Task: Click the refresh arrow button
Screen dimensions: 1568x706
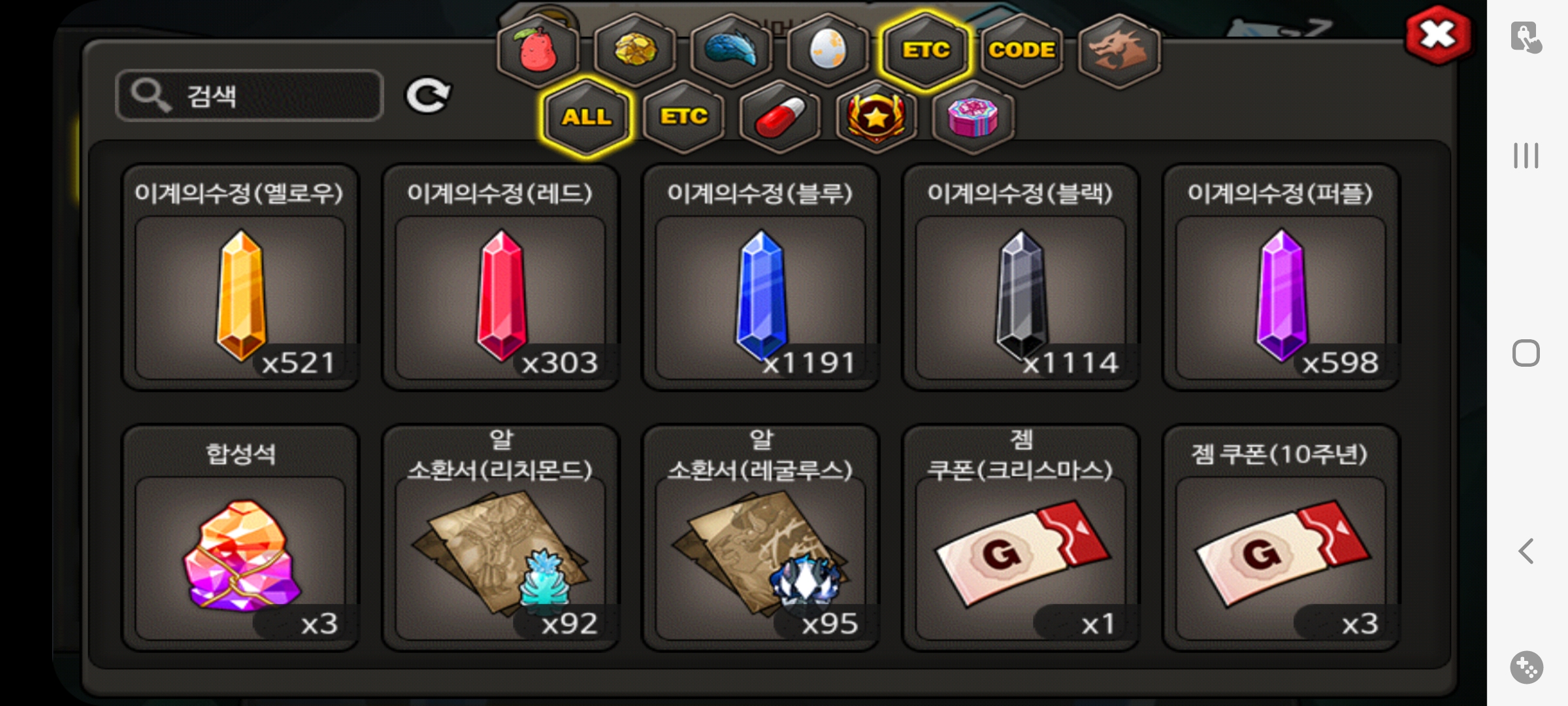Action: [428, 96]
